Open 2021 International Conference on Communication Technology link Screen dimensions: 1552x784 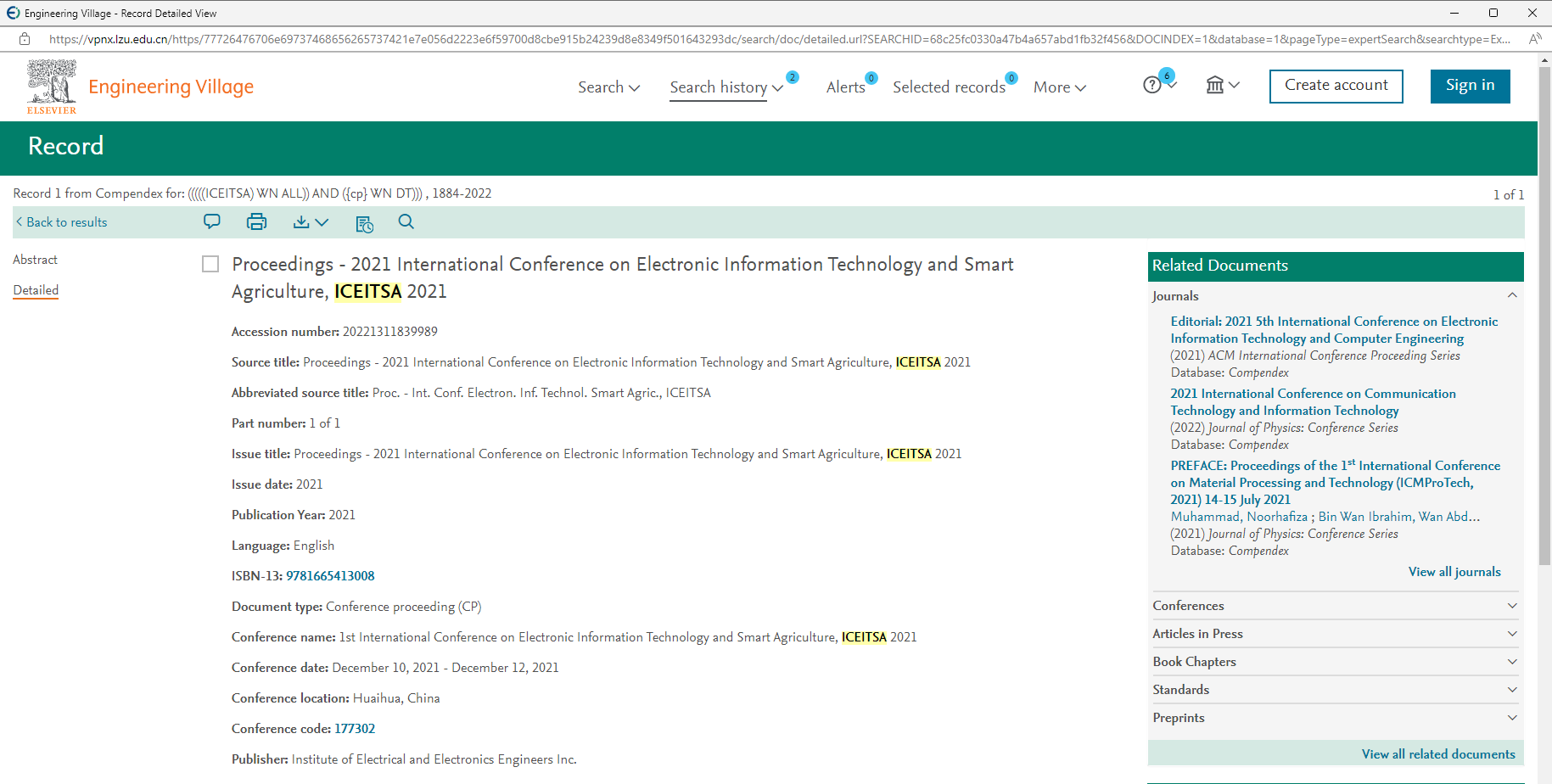pos(1313,402)
